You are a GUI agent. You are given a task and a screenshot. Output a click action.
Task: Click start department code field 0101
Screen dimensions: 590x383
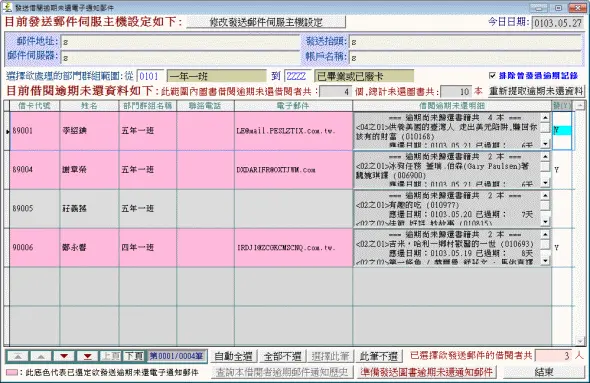pyautogui.click(x=150, y=76)
